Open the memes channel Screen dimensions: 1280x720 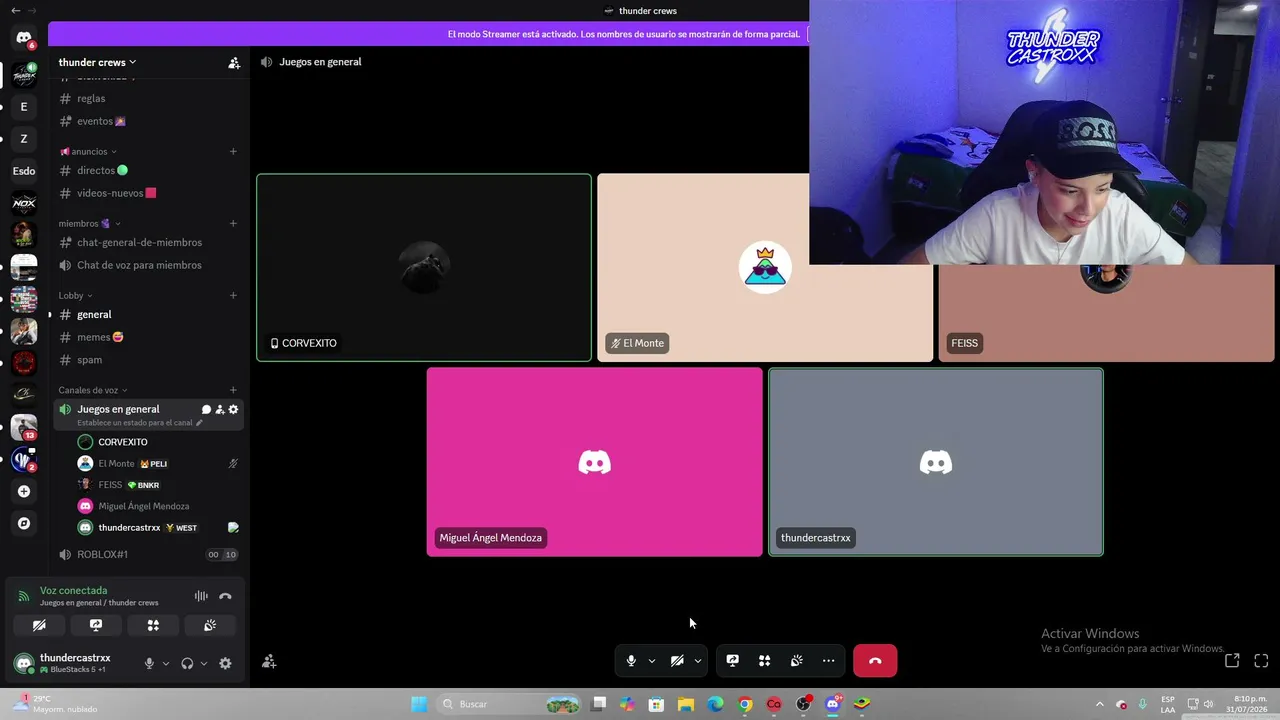click(x=148, y=338)
